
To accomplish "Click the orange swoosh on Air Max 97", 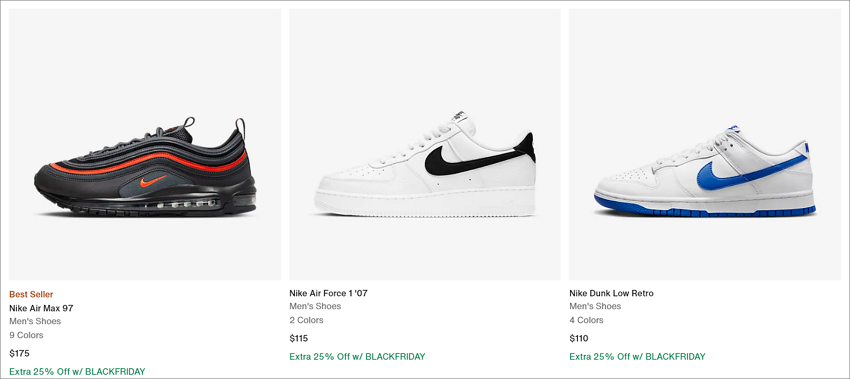I will (153, 181).
